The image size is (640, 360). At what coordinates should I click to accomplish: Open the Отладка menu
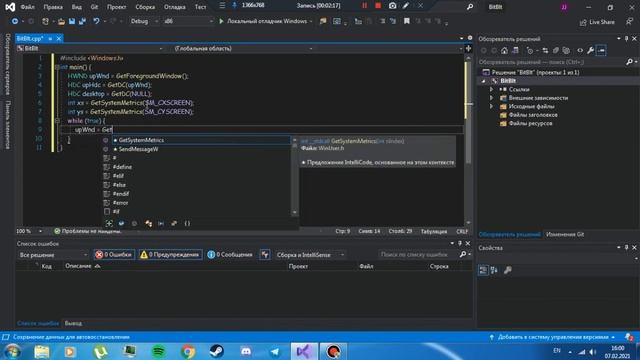tap(175, 7)
